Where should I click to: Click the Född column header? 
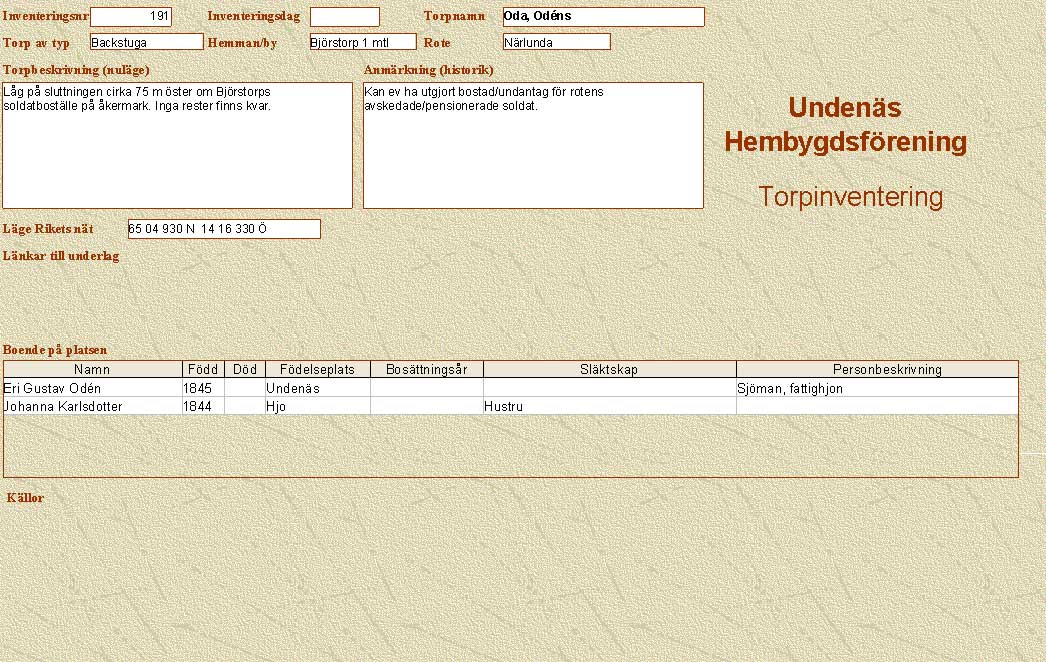tap(203, 369)
